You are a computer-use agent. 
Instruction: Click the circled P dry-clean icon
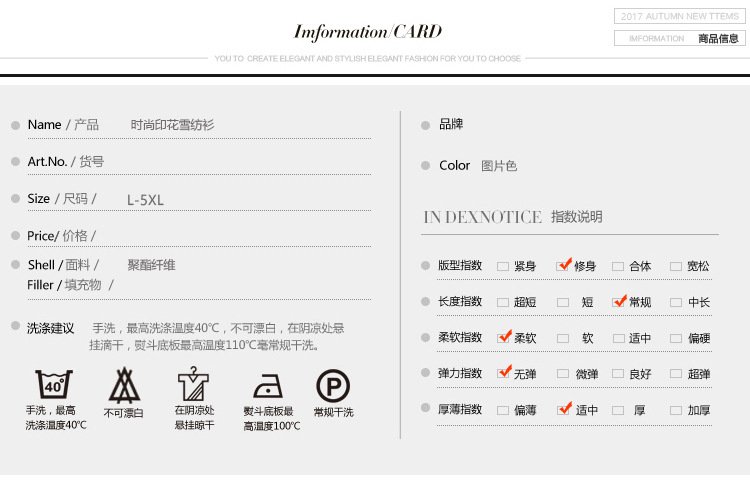point(333,385)
